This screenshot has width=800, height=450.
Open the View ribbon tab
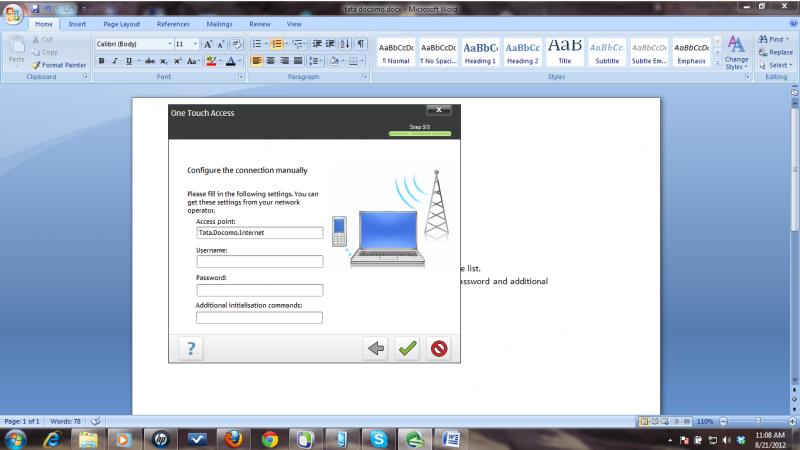(294, 24)
